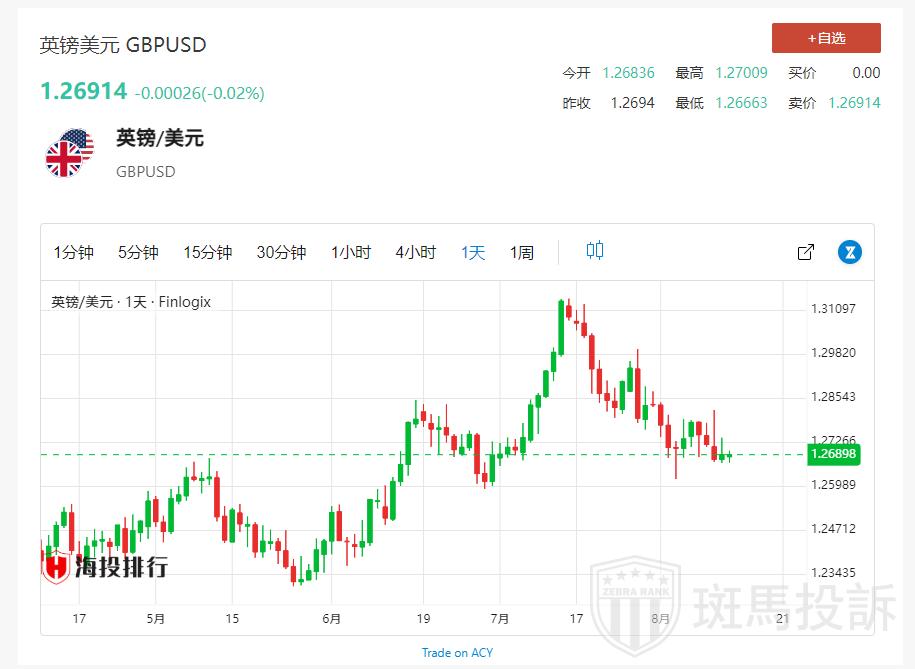Click the 英镑/美元 · 1天 · Finlogix chart legend
The image size is (915, 669).
click(x=131, y=301)
